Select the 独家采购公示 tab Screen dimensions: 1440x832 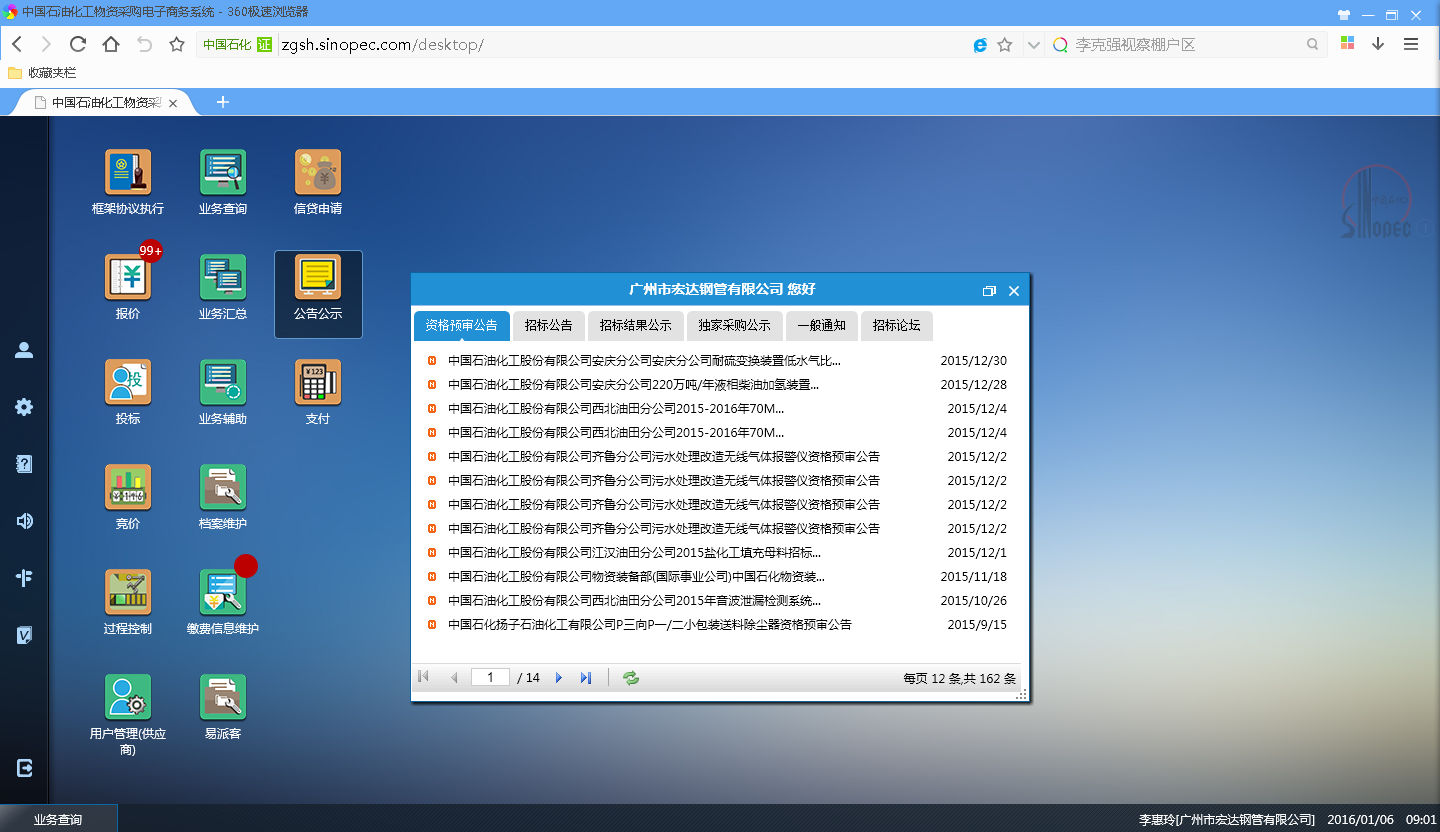[x=735, y=326]
